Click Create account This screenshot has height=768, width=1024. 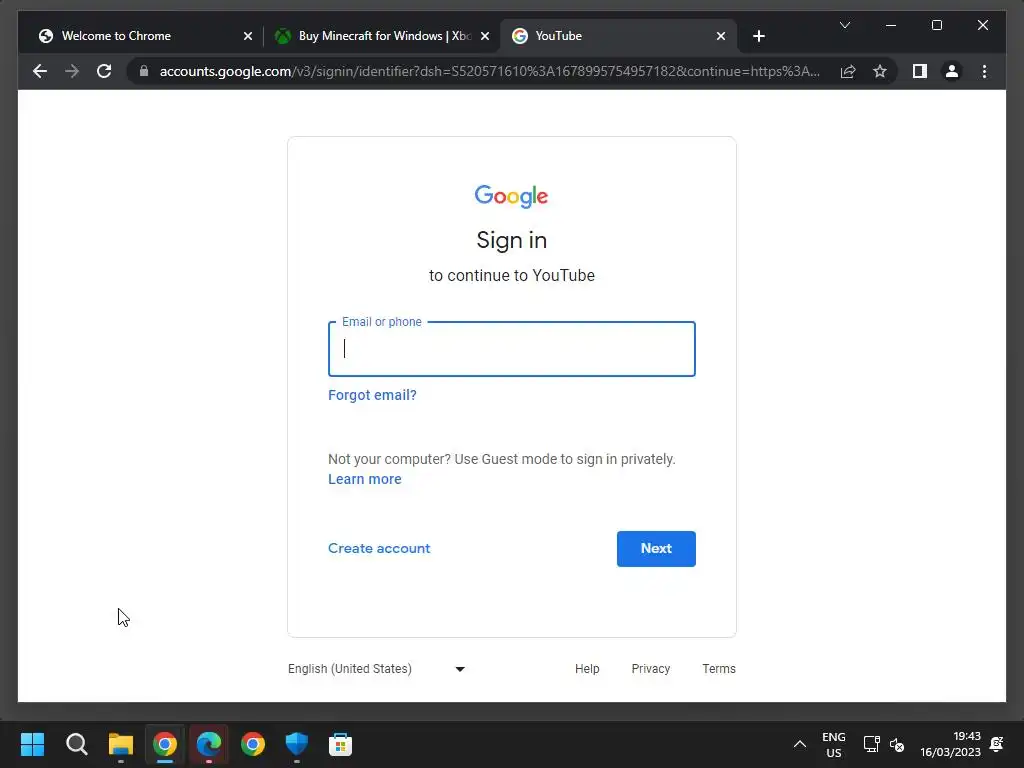click(x=379, y=549)
